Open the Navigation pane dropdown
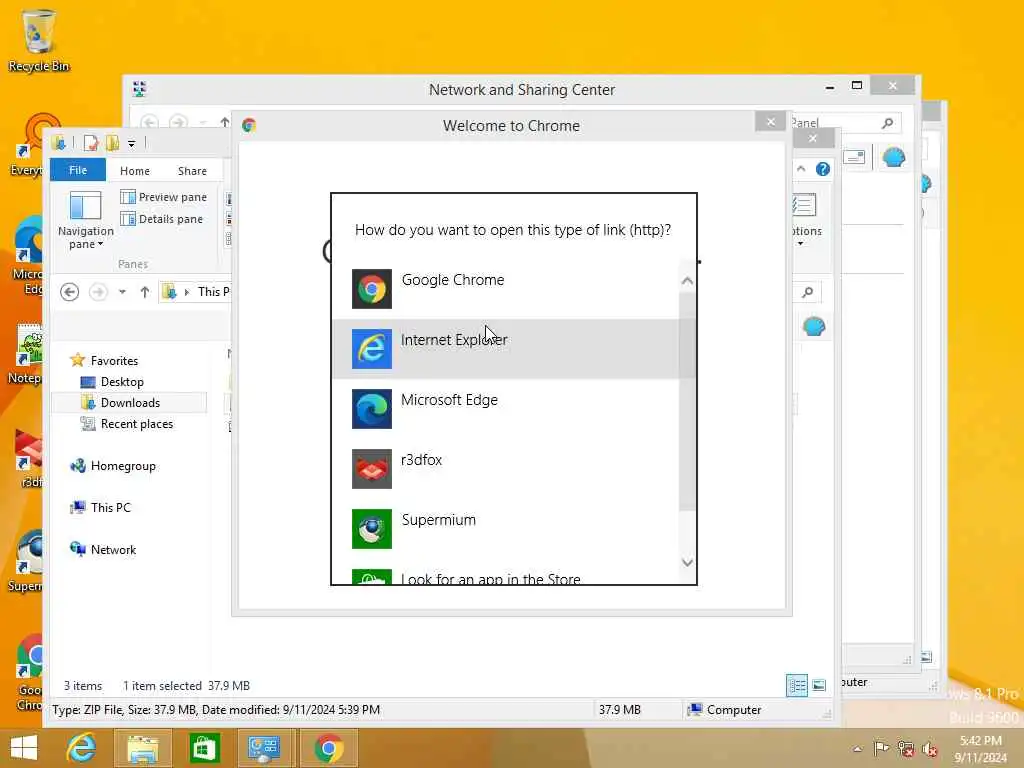This screenshot has height=768, width=1024. click(x=86, y=221)
